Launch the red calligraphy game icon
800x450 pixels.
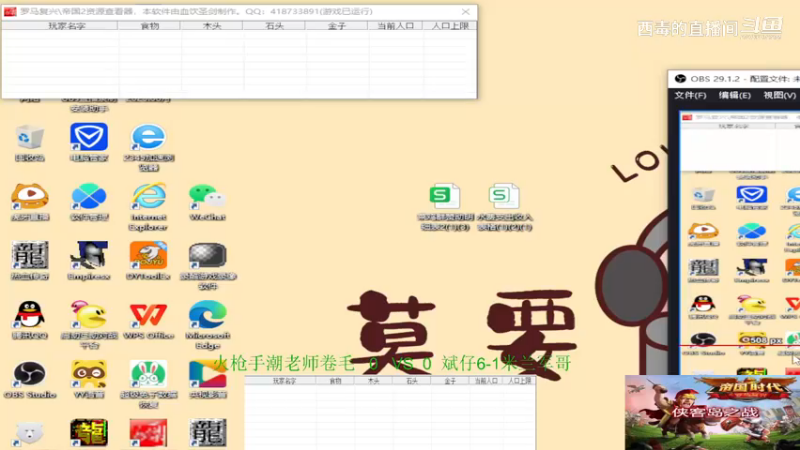[148, 433]
